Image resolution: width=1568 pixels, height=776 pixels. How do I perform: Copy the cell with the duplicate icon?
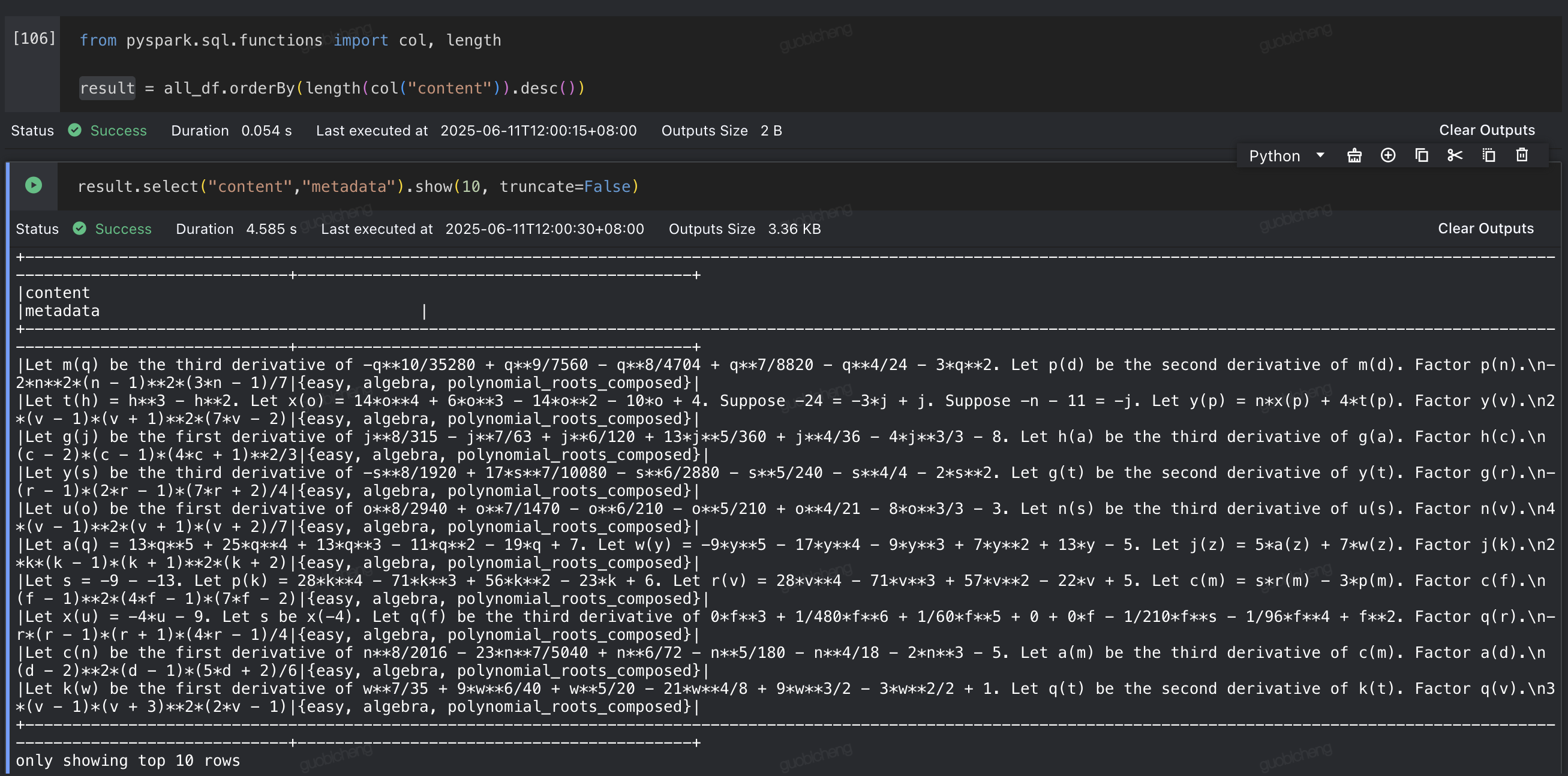(x=1421, y=155)
